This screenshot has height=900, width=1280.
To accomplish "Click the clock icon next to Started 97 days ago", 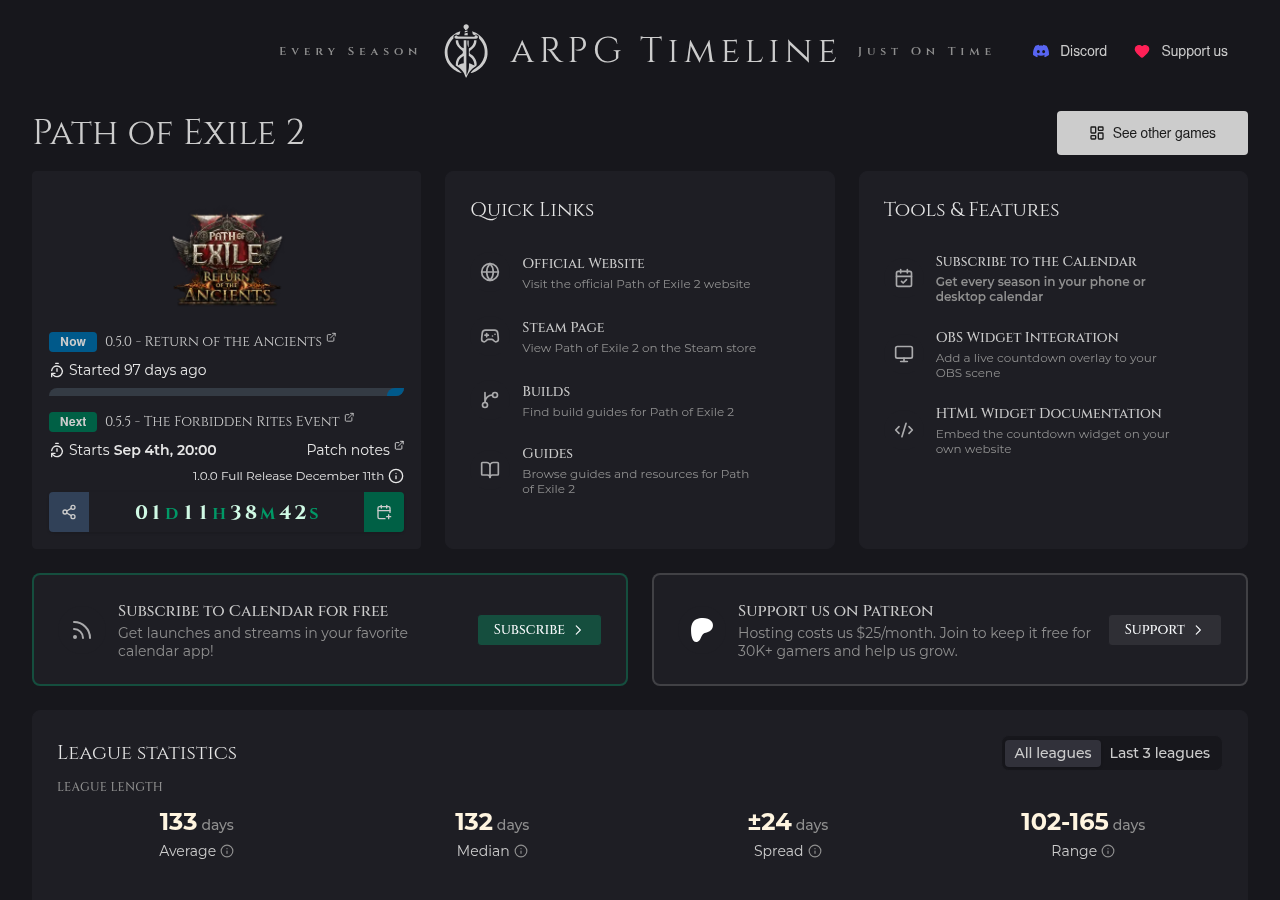I will click(x=57, y=371).
